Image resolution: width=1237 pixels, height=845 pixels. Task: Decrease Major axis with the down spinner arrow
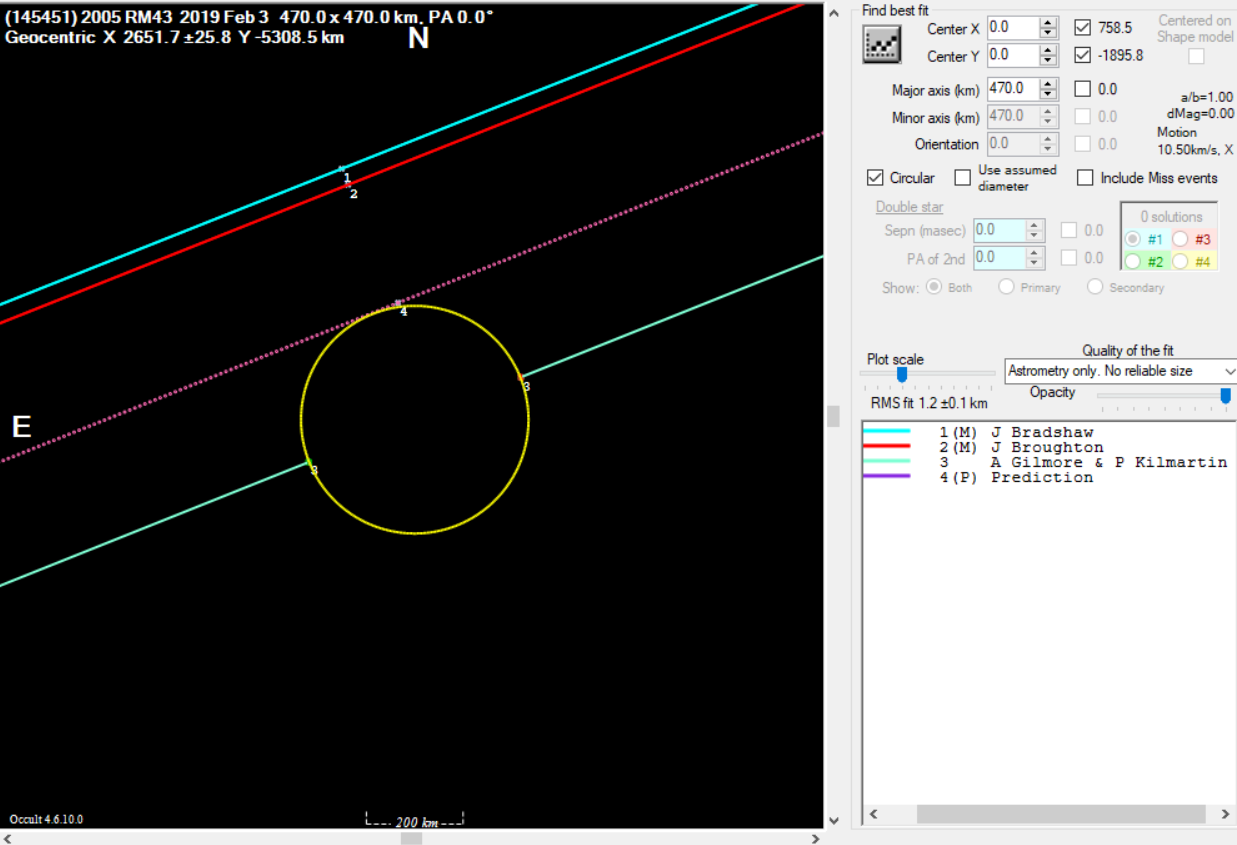coord(1048,95)
